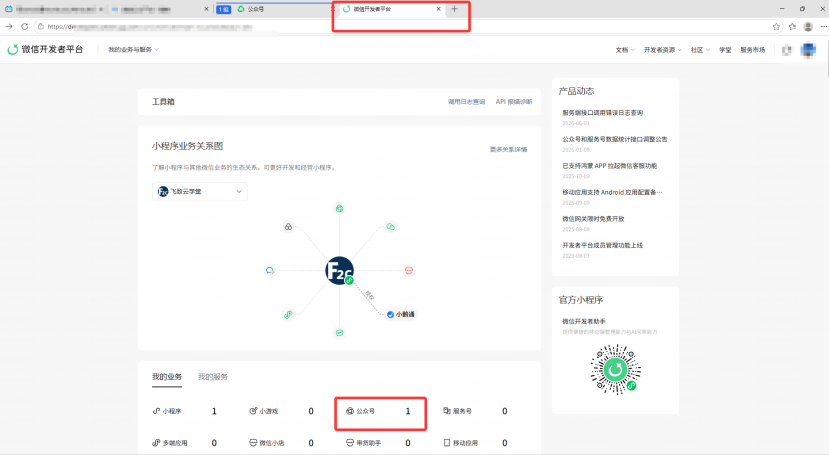Open the 调用日志查询 link

466,102
